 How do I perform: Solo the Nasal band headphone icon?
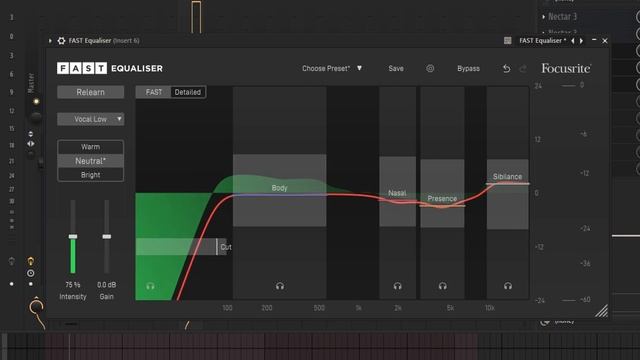tap(398, 286)
